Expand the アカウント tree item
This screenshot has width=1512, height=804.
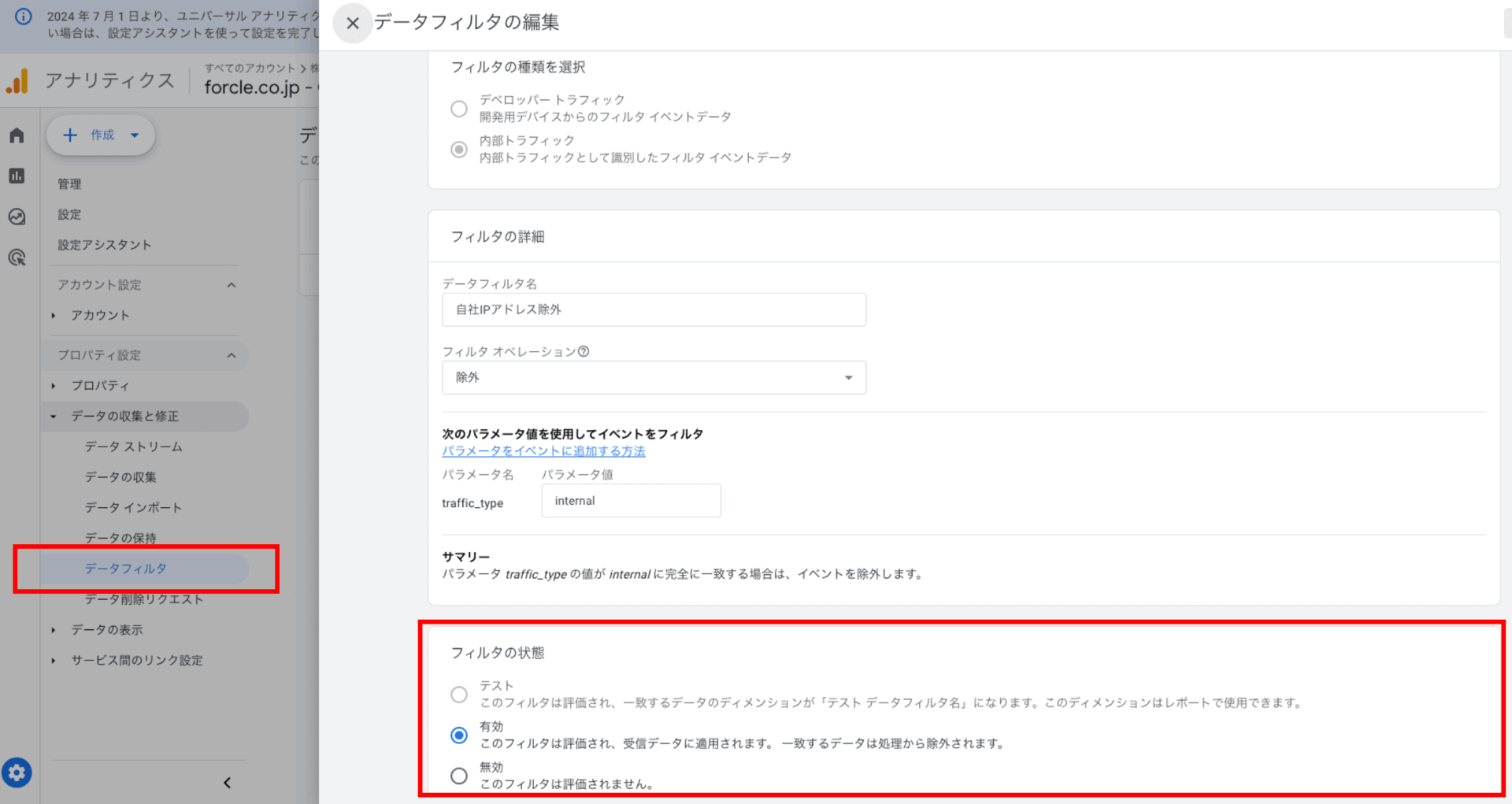click(53, 316)
